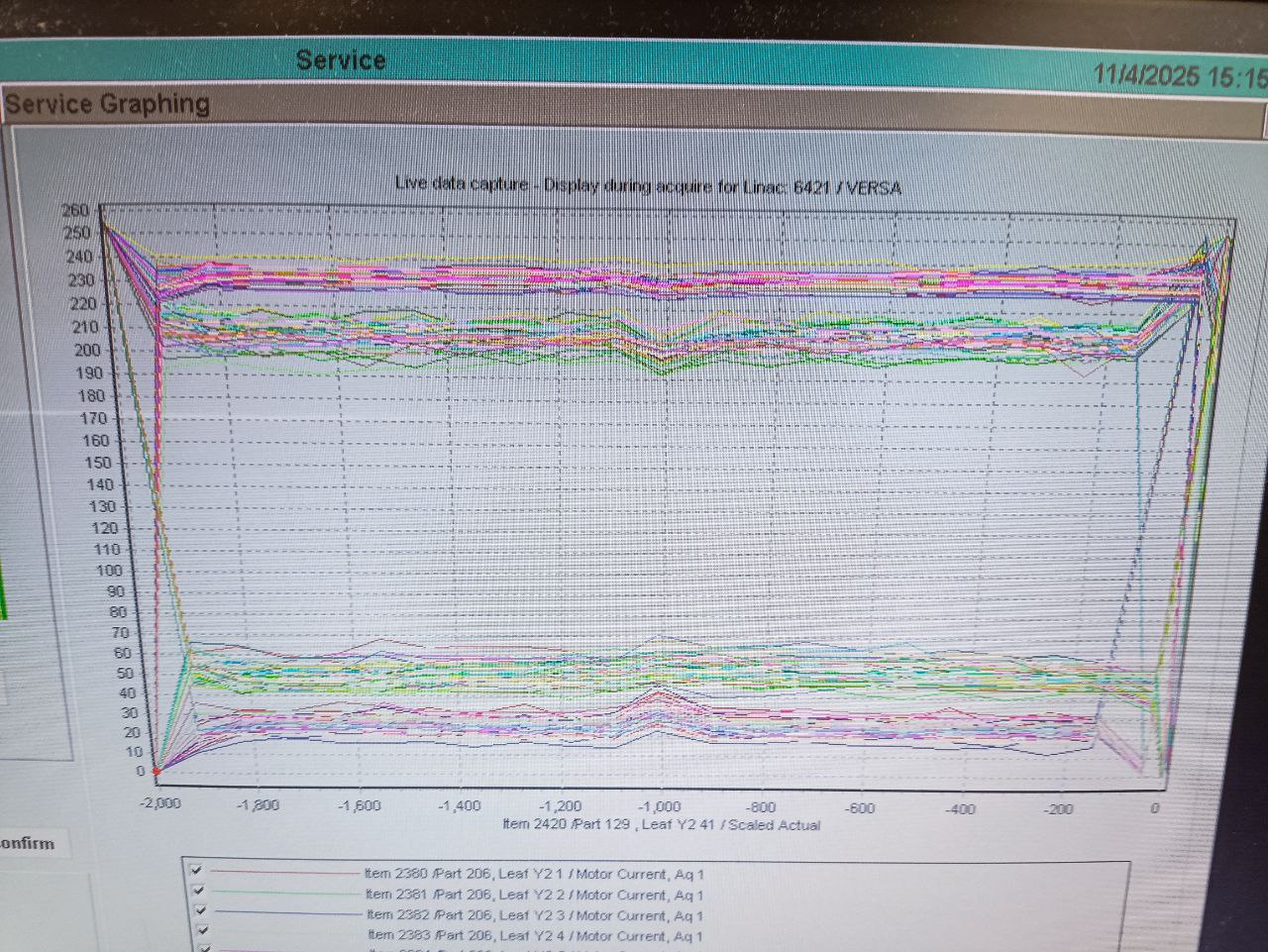Untick the Item 2383 Leaf Y2 4 checkbox

(x=202, y=930)
